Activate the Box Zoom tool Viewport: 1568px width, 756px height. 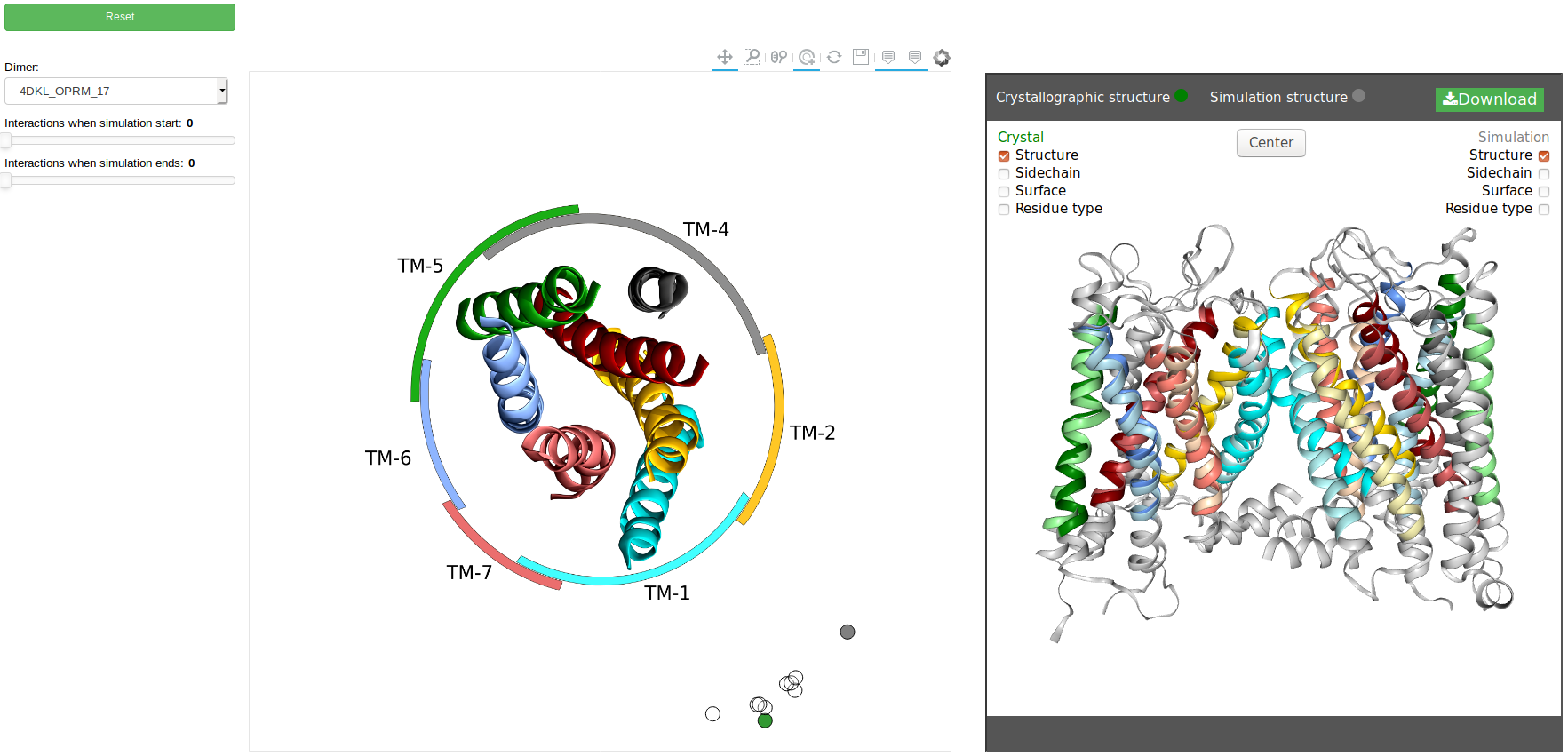pyautogui.click(x=752, y=58)
